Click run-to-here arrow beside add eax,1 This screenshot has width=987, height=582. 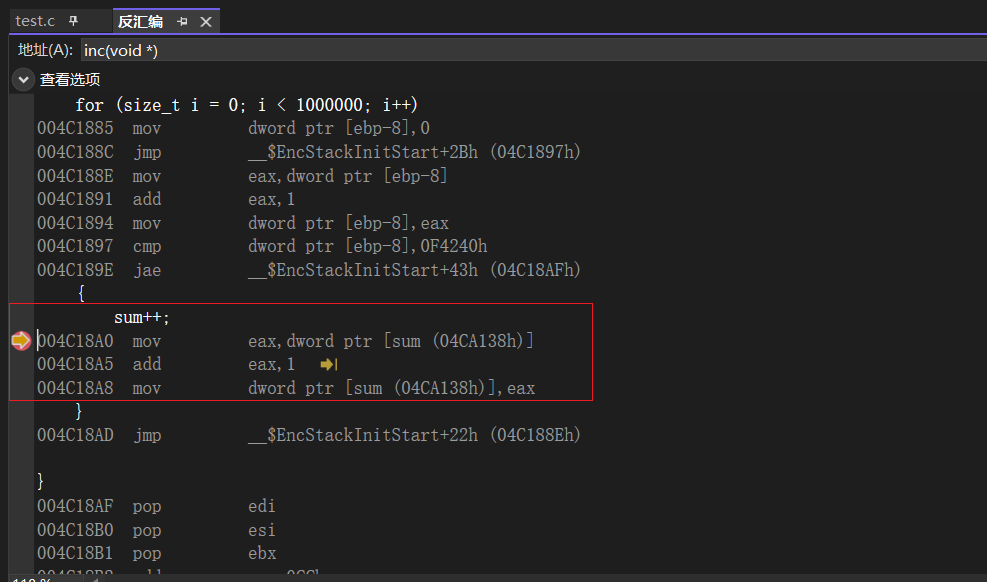tap(329, 365)
